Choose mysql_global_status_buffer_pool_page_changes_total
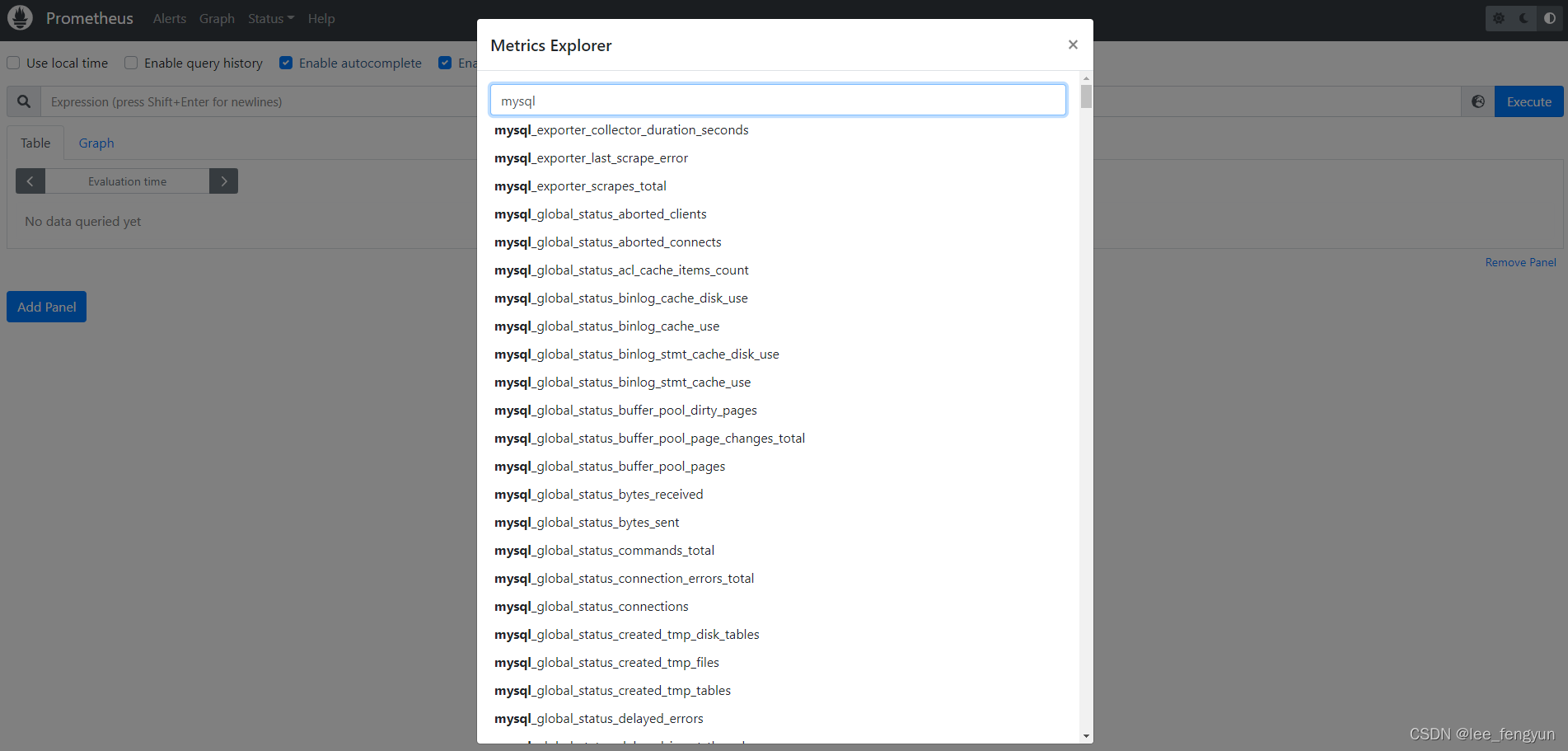Screen dimensions: 1568x751 649,439
